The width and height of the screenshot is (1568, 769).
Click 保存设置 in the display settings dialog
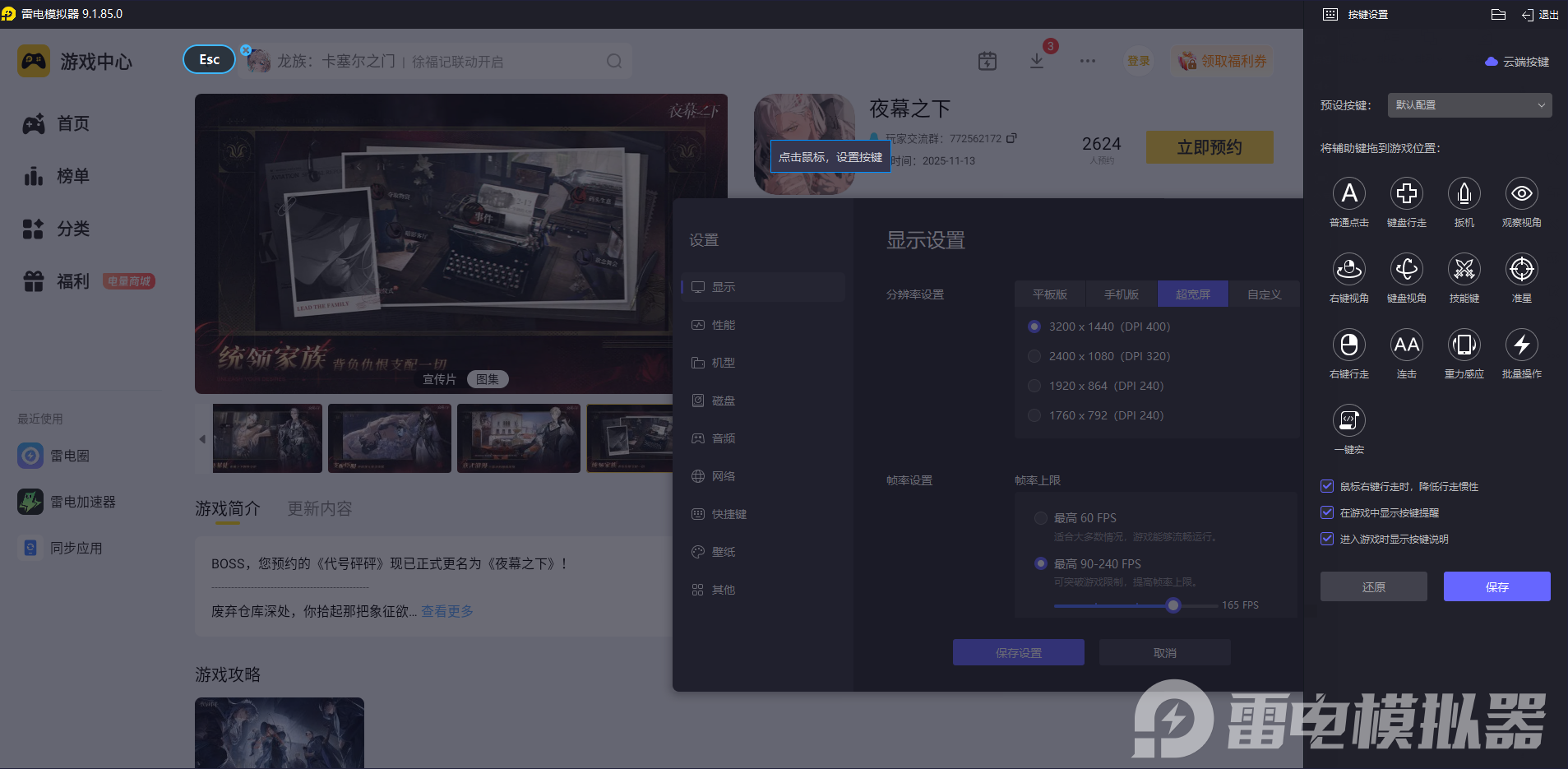1018,652
